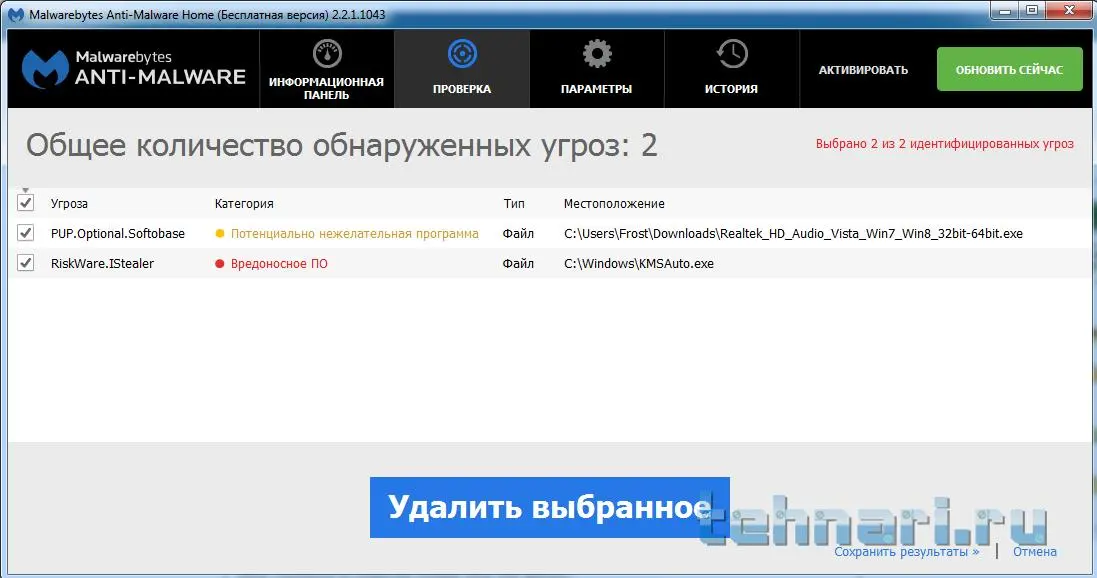Minimize the Malwarebytes window
The image size is (1097, 578).
(1005, 10)
